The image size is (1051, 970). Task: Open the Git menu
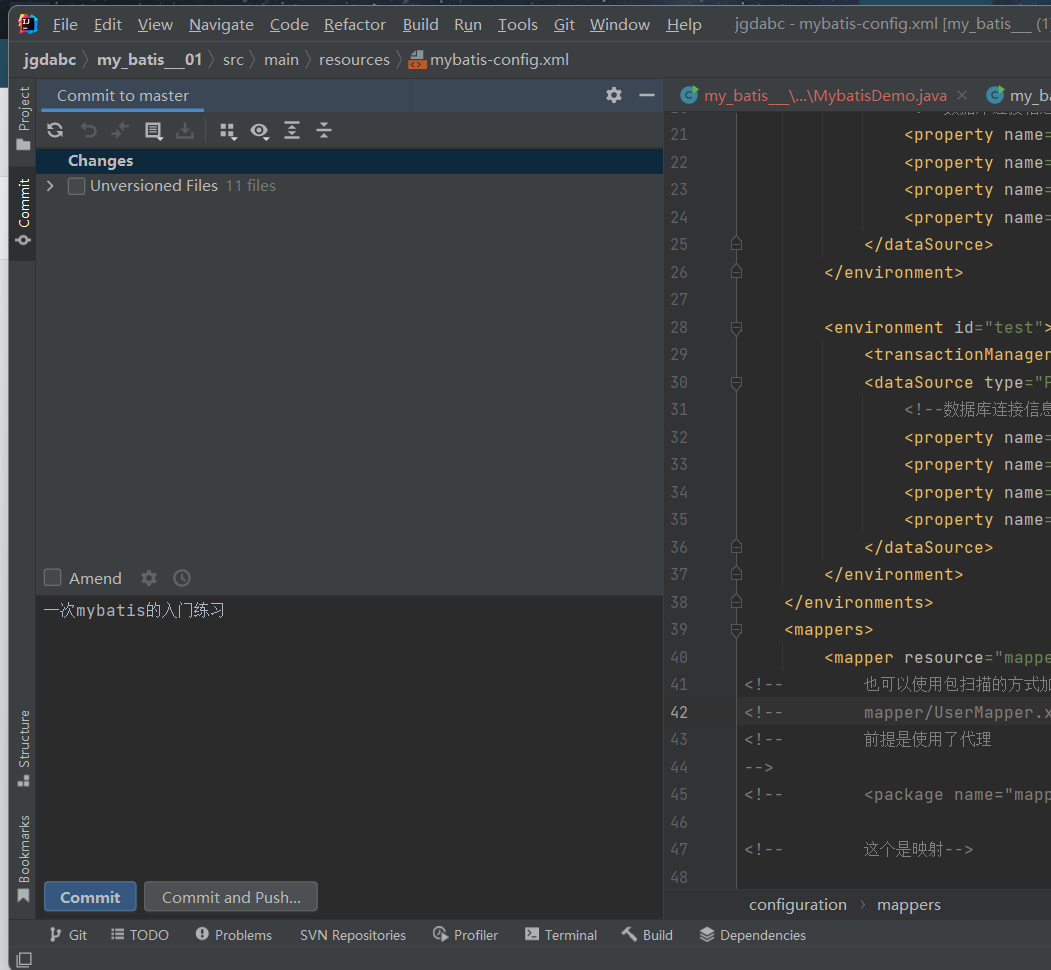click(x=564, y=25)
